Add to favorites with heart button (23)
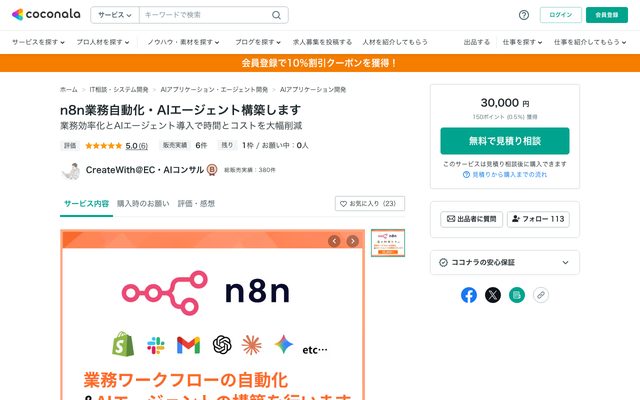The width and height of the screenshot is (640, 400). click(x=370, y=203)
